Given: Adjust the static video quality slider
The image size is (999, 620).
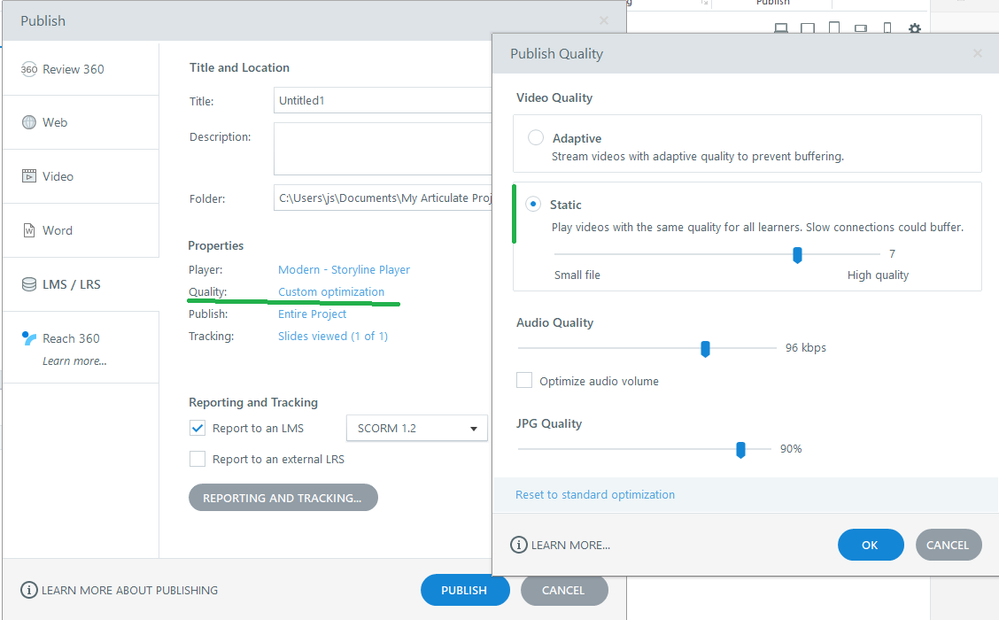Looking at the screenshot, I should (x=797, y=255).
